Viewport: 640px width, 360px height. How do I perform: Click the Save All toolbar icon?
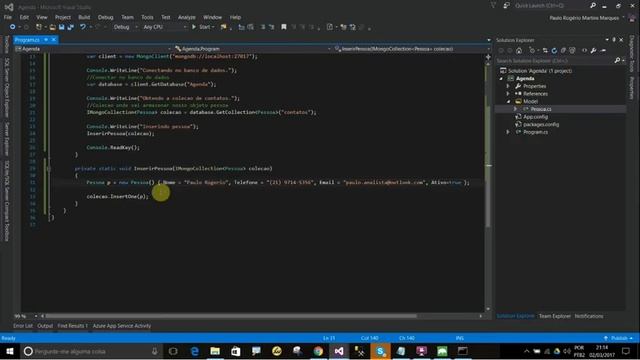coord(71,27)
